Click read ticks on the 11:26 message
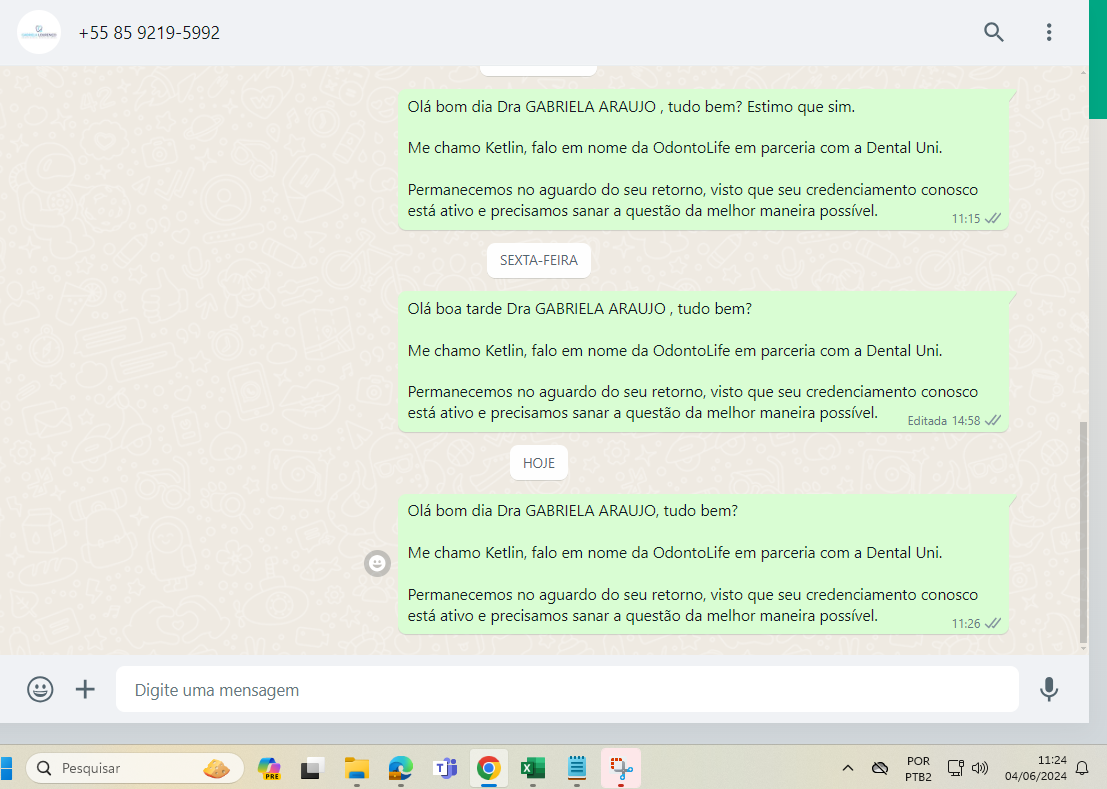Image resolution: width=1107 pixels, height=789 pixels. click(993, 623)
